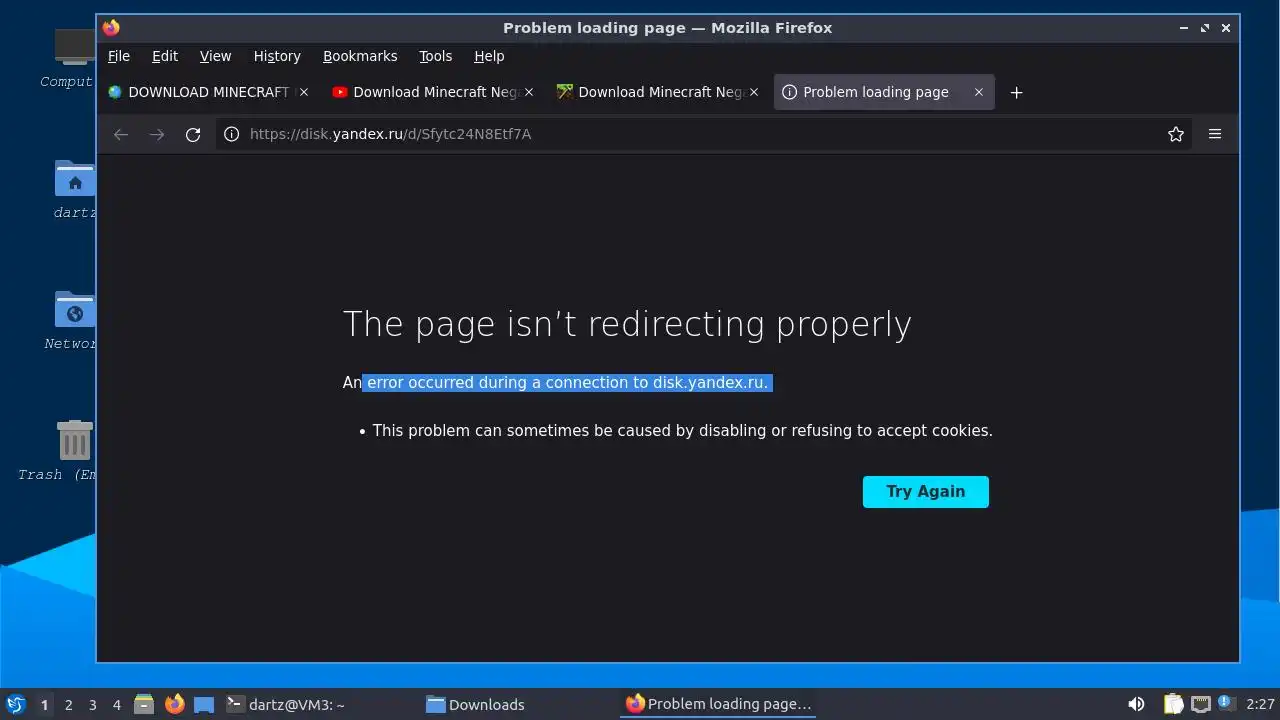
Task: Open the update notifier tray icon
Action: pos(1226,704)
